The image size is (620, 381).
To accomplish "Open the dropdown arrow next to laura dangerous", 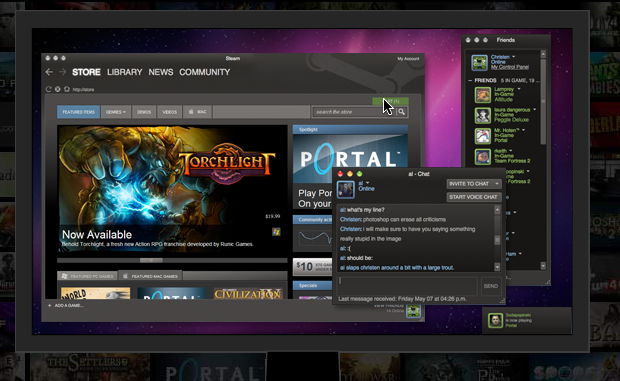I will pyautogui.click(x=534, y=109).
